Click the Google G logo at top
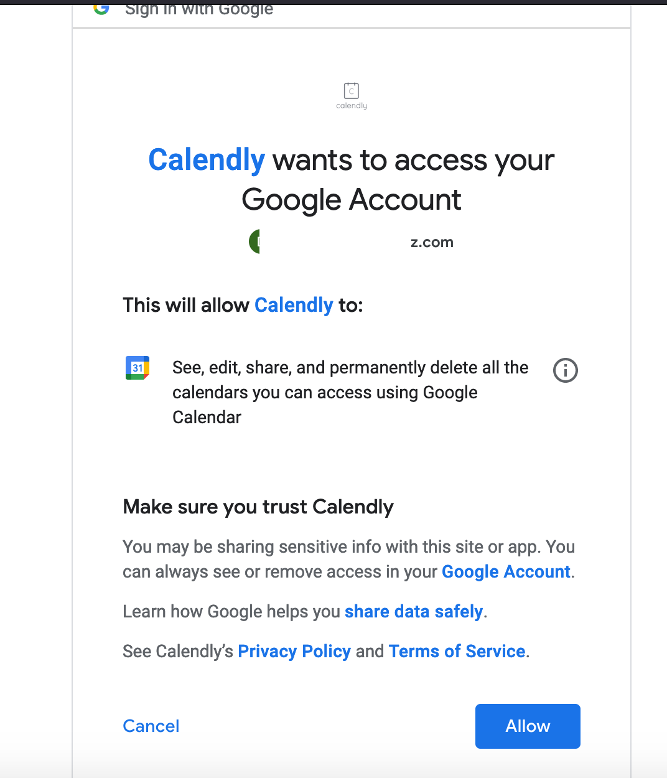The width and height of the screenshot is (668, 779). 101,8
